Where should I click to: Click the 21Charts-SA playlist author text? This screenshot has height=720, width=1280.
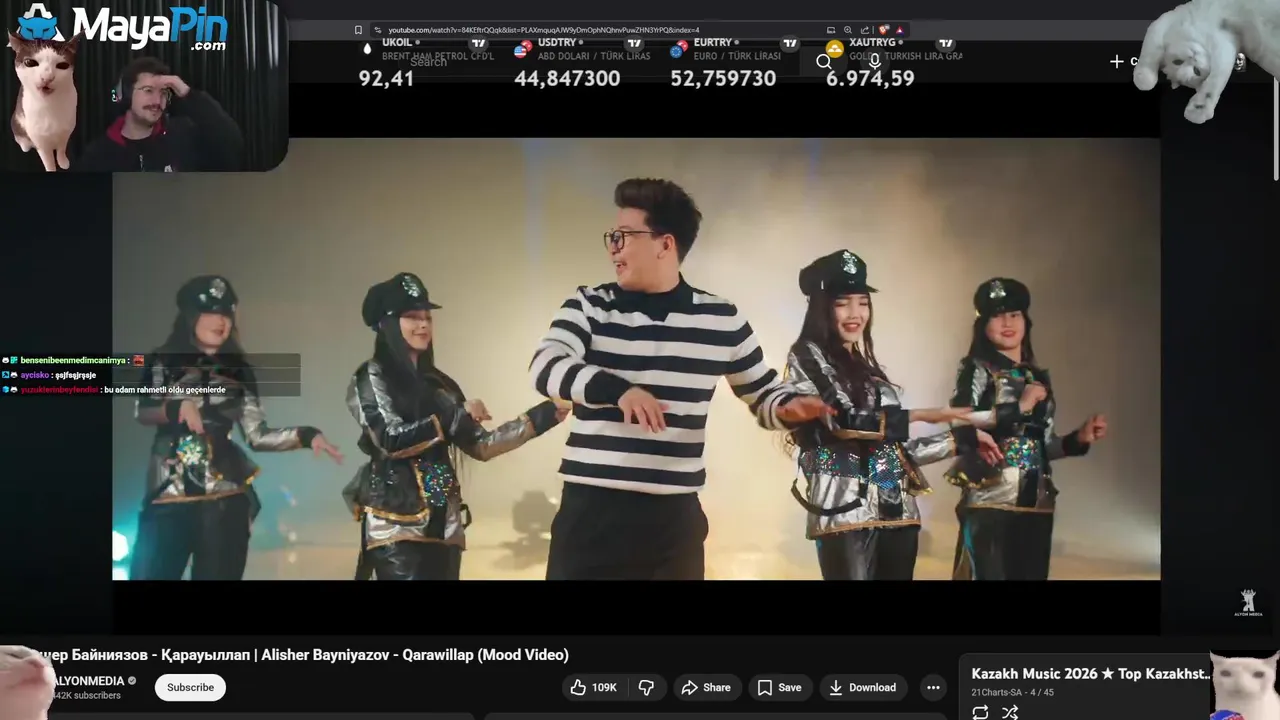[996, 692]
